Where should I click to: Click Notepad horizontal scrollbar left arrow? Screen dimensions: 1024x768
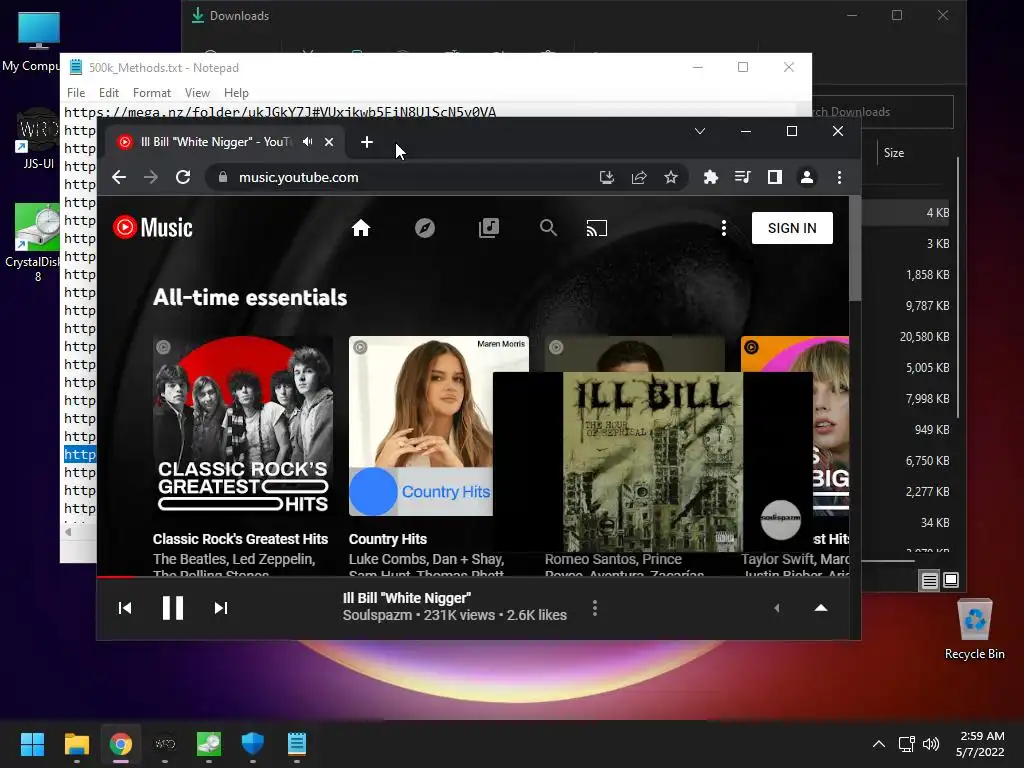[x=68, y=532]
